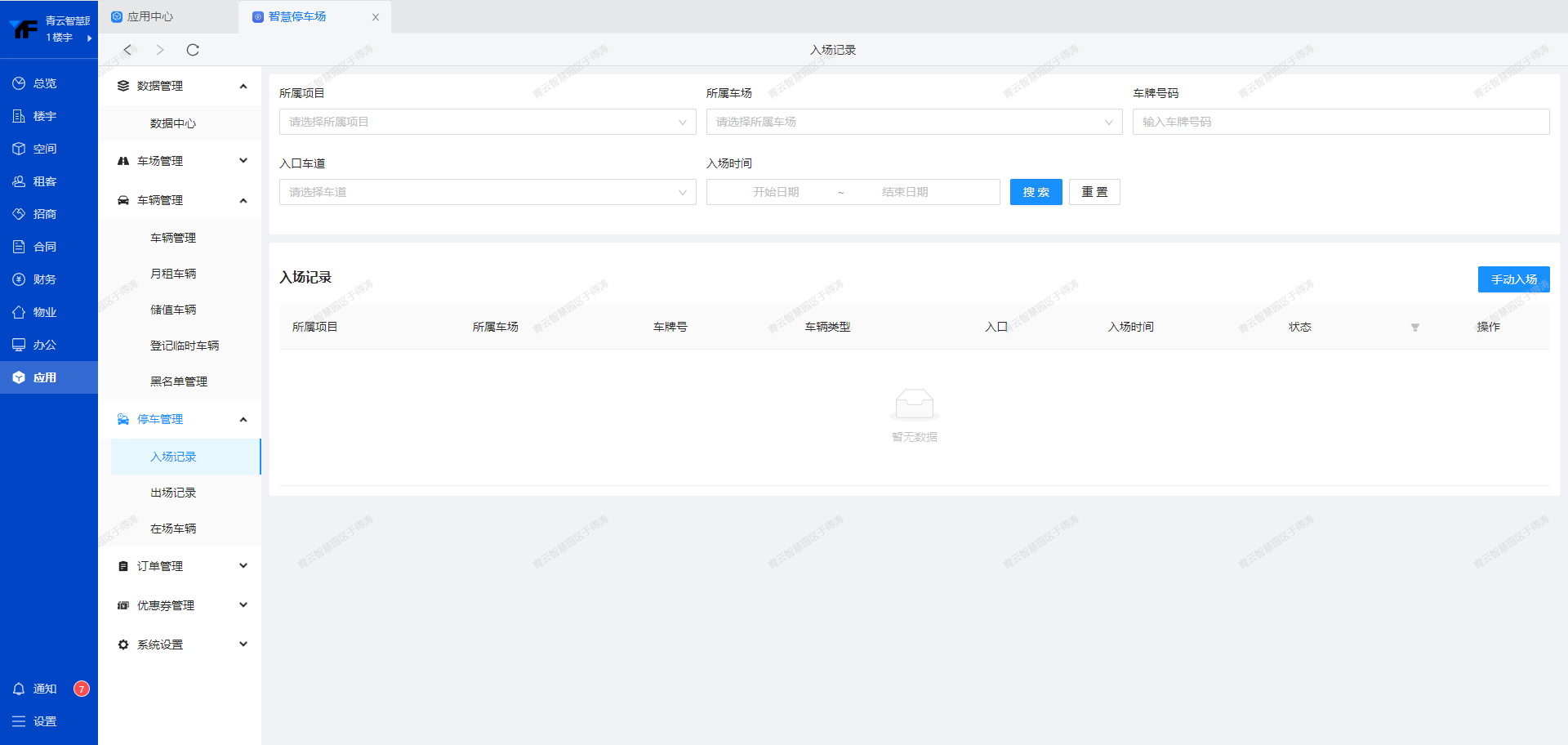Click the 手动入场 button
The image size is (1568, 745).
pyautogui.click(x=1513, y=279)
